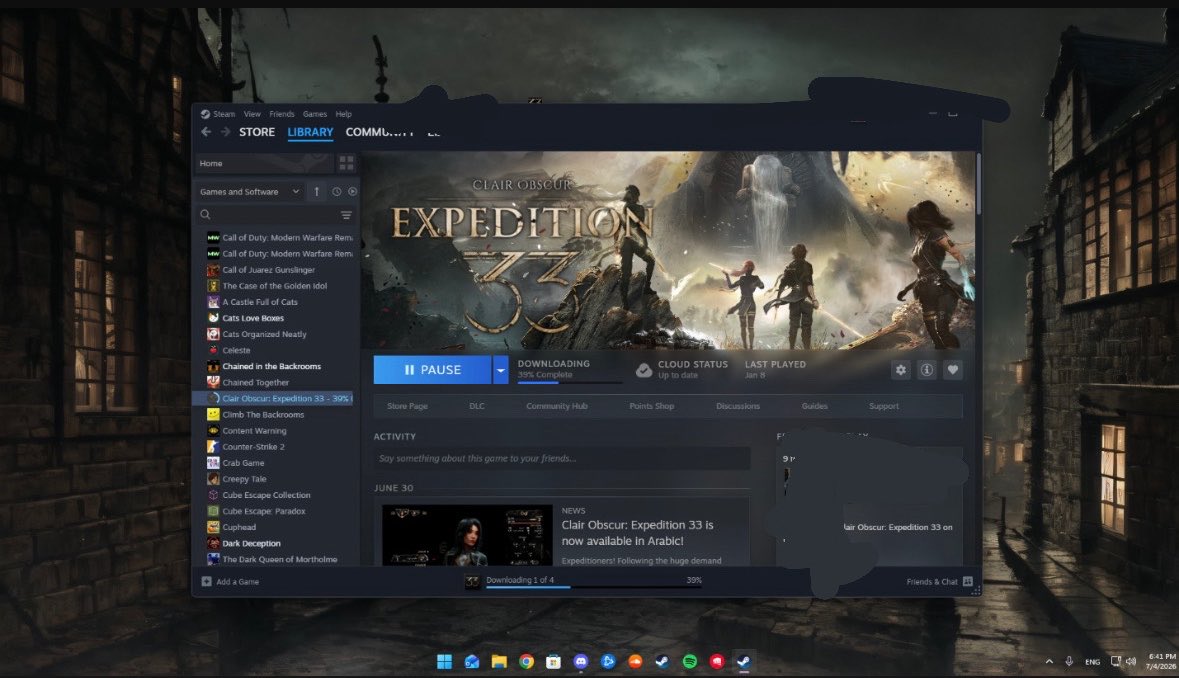Open the Steam menu
Viewport: 1179px width, 678px height.
pos(223,114)
